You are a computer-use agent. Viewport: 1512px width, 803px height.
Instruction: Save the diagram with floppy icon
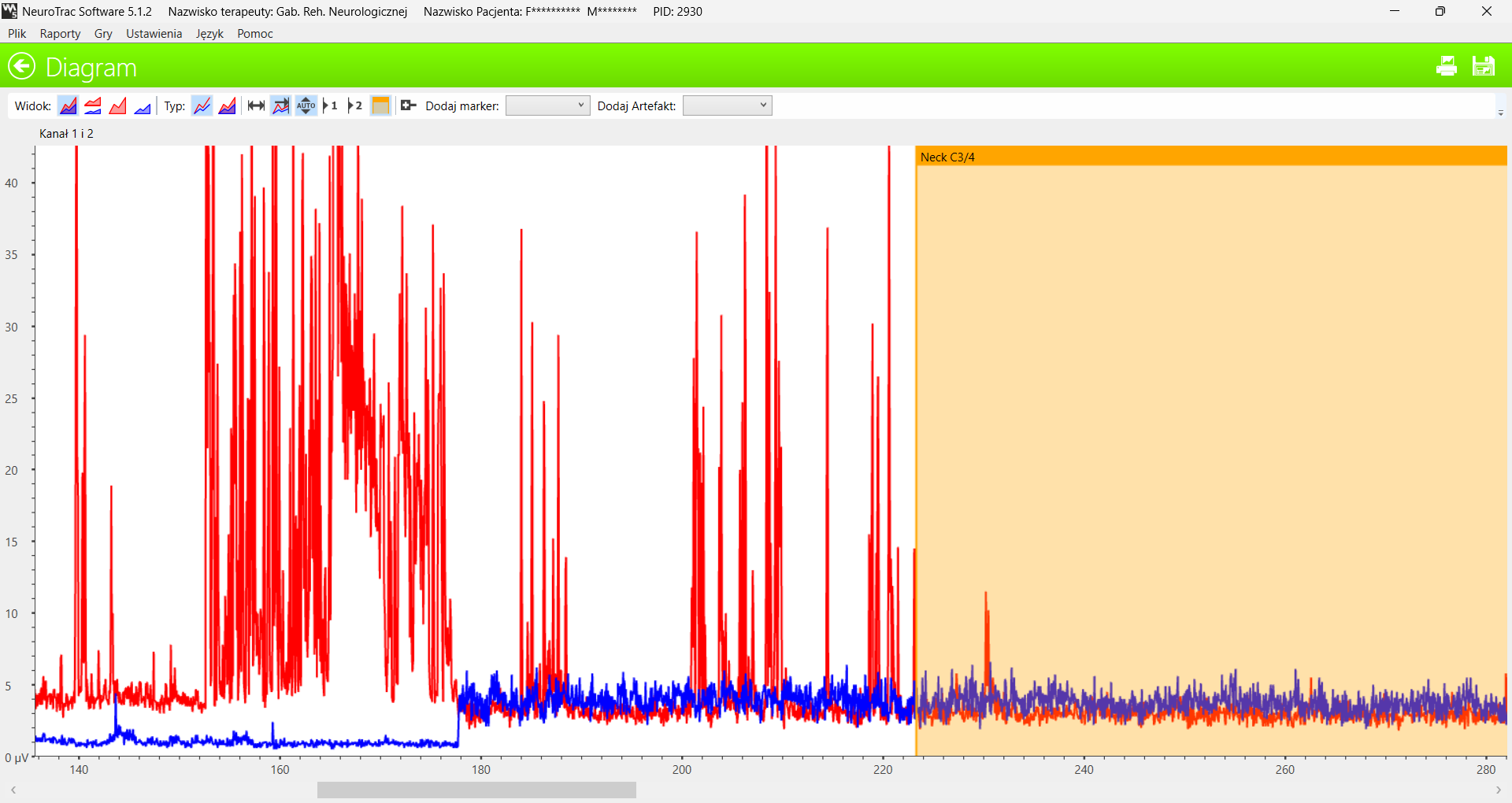[1483, 66]
